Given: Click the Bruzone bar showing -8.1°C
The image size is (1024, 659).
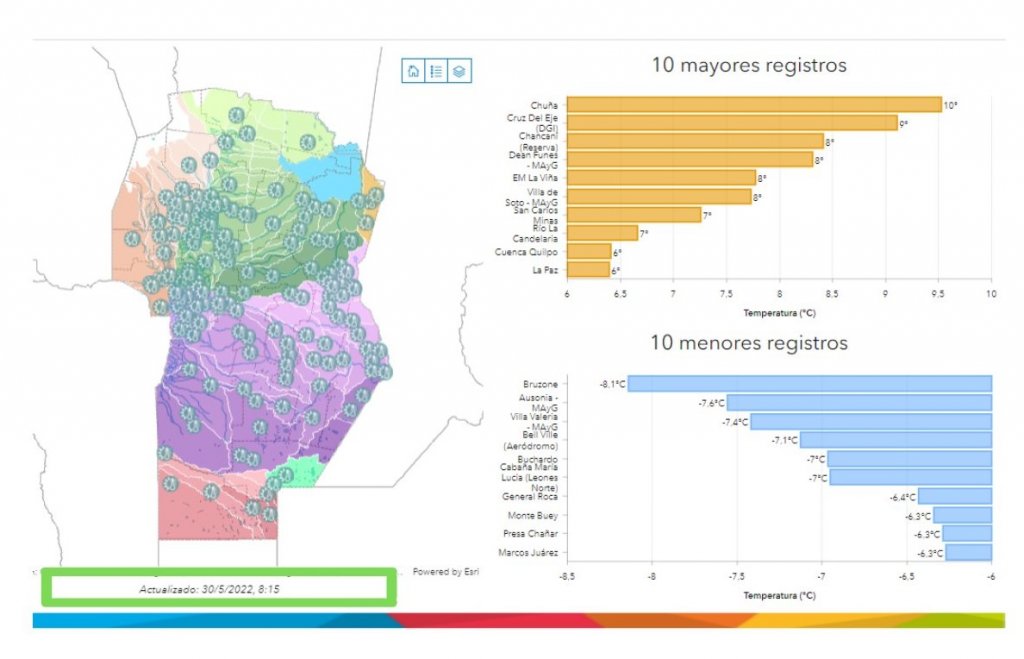Looking at the screenshot, I should click(x=809, y=384).
